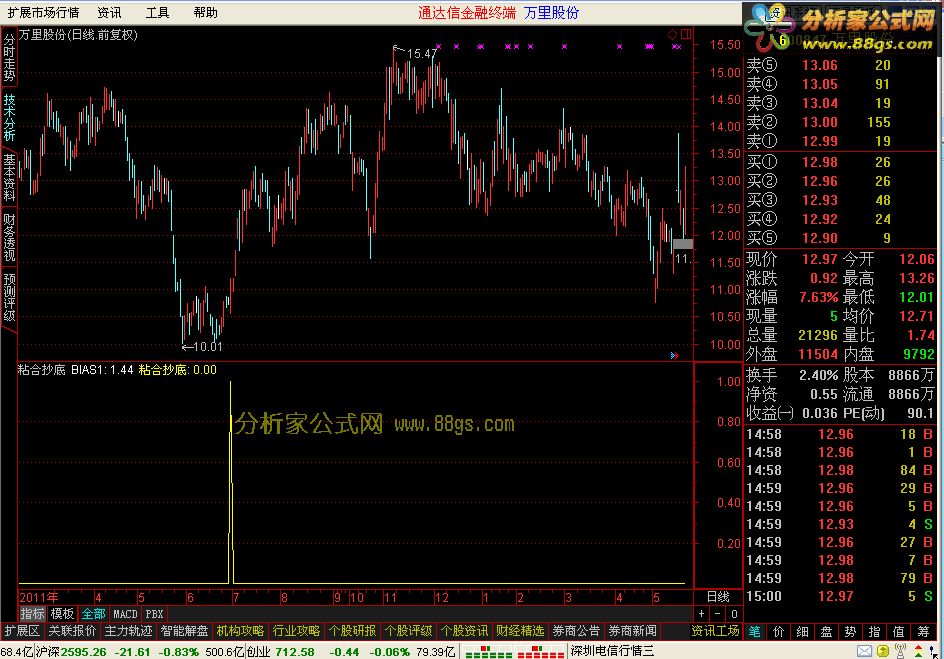Open the 预测评级 sidebar tab
This screenshot has height=659, width=944.
coord(9,297)
